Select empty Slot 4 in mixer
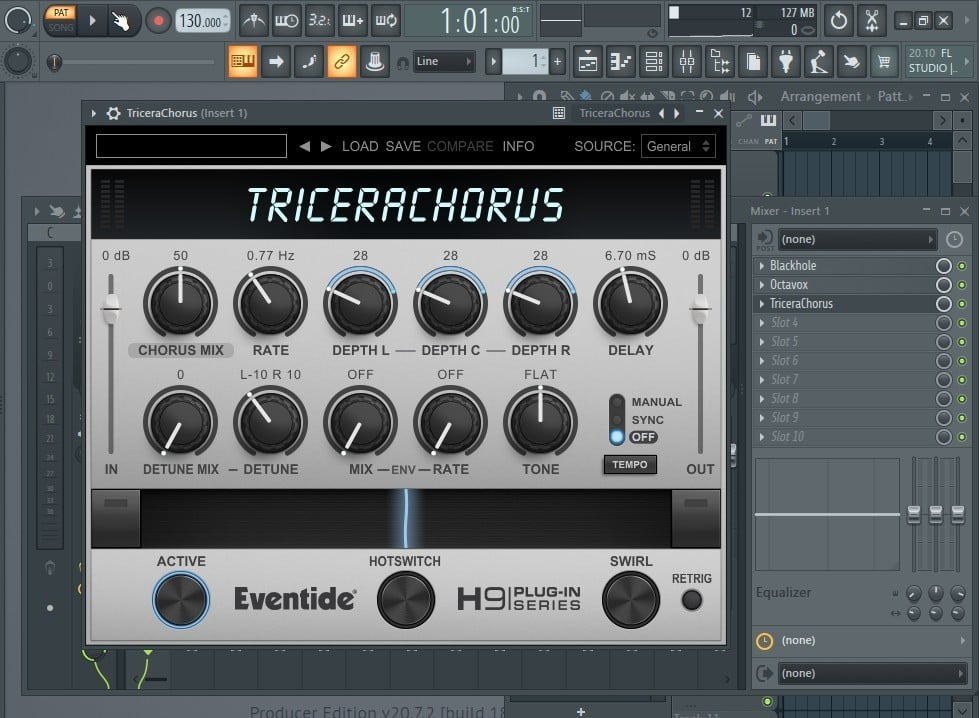 pyautogui.click(x=844, y=323)
